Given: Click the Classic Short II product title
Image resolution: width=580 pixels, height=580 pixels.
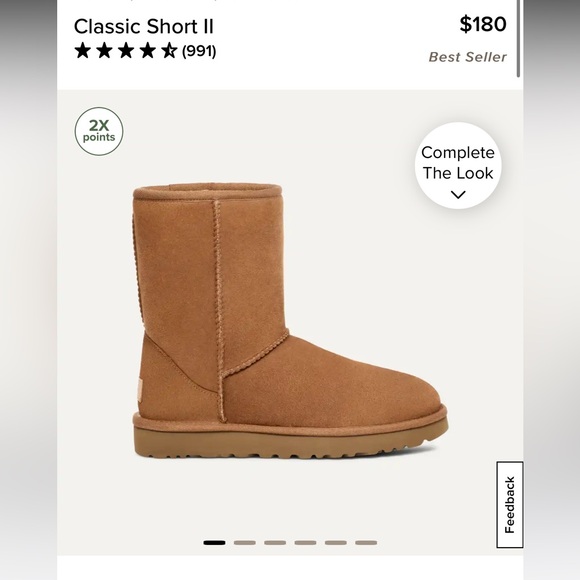Looking at the screenshot, I should click(144, 27).
